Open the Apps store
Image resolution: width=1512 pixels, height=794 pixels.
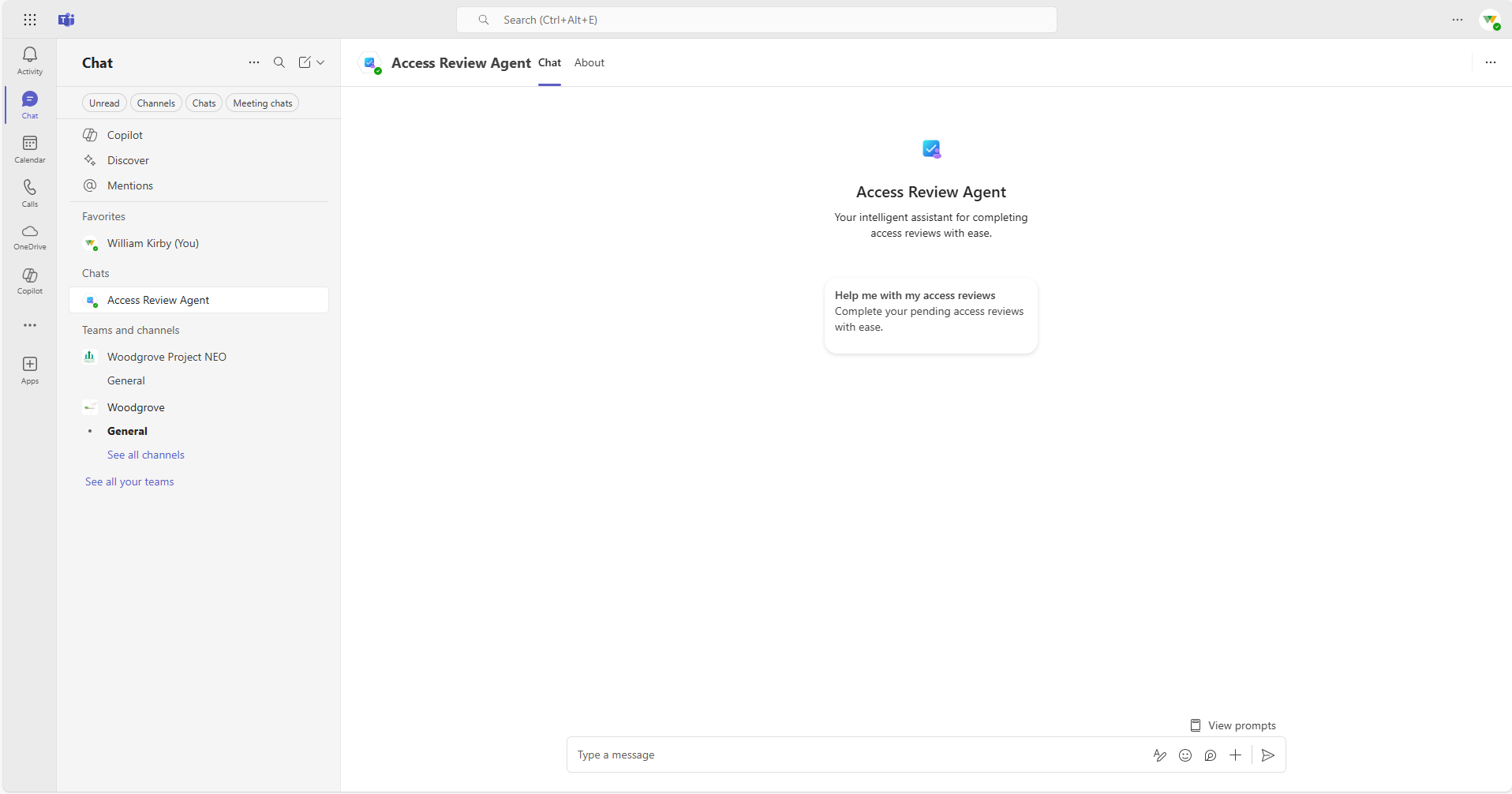pos(30,370)
